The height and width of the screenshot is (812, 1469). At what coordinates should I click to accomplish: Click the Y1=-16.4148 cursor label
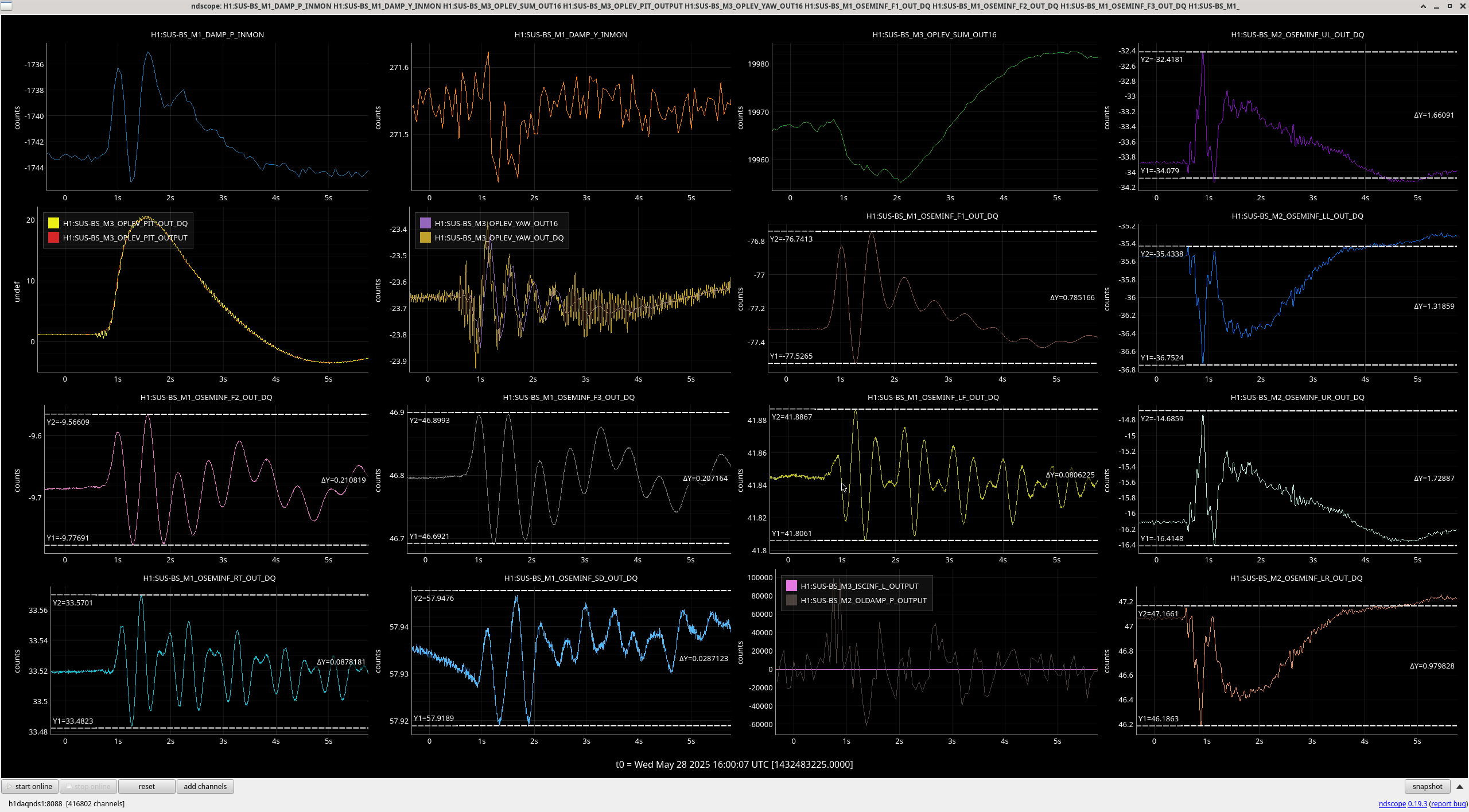[1162, 538]
